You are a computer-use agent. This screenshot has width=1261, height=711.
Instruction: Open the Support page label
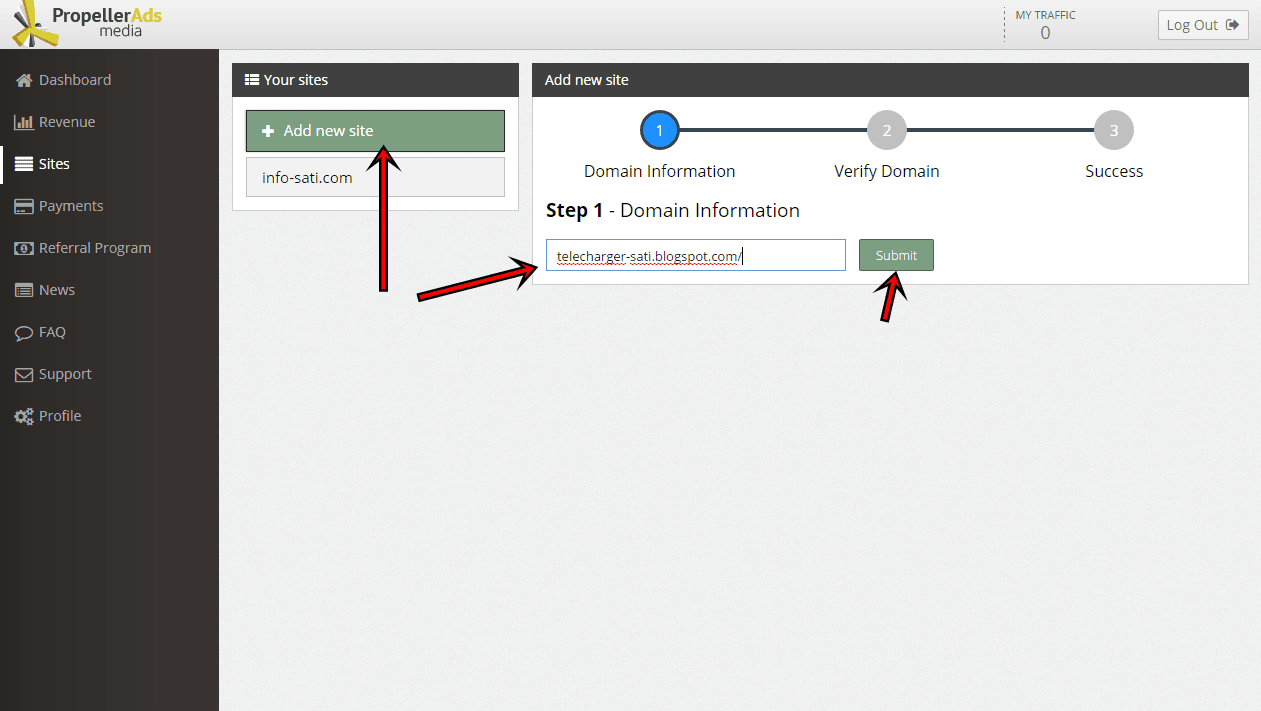65,374
